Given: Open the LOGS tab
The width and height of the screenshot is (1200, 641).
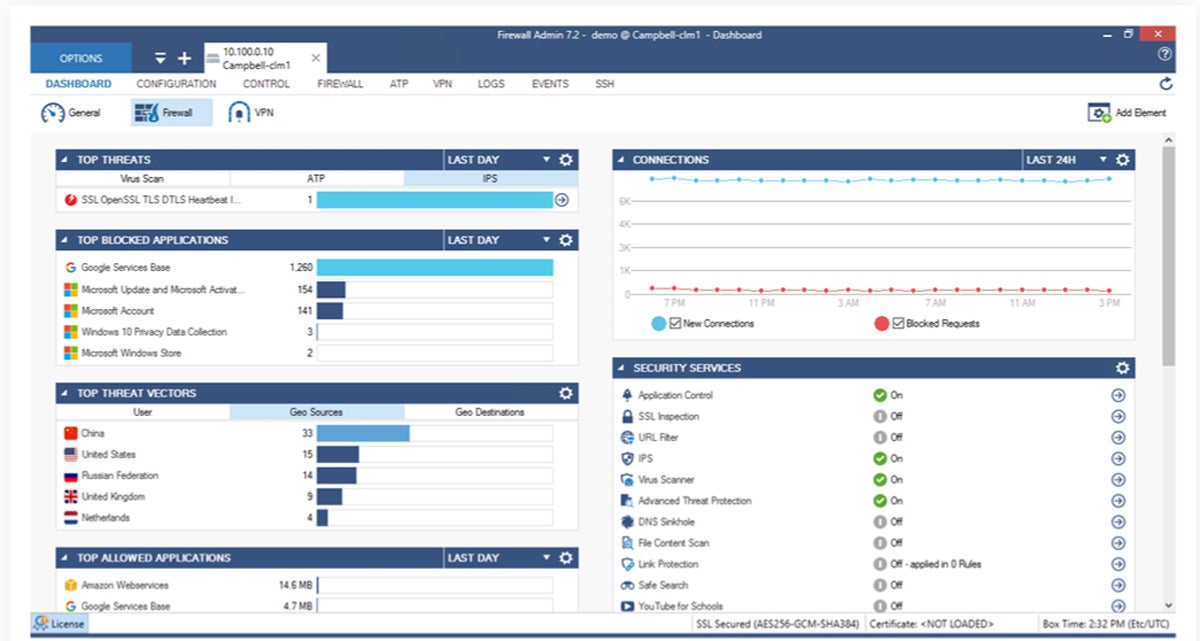Looking at the screenshot, I should tap(491, 84).
